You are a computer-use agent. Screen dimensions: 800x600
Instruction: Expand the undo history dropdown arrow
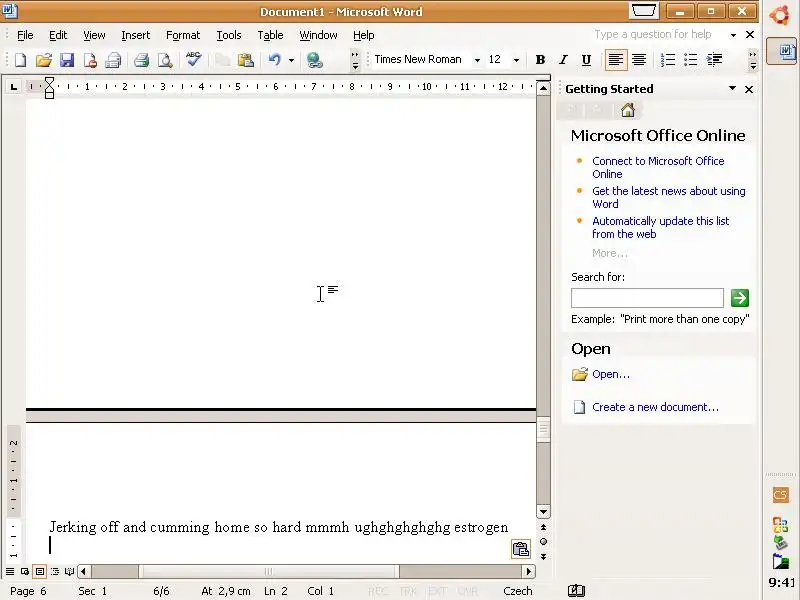coord(291,60)
